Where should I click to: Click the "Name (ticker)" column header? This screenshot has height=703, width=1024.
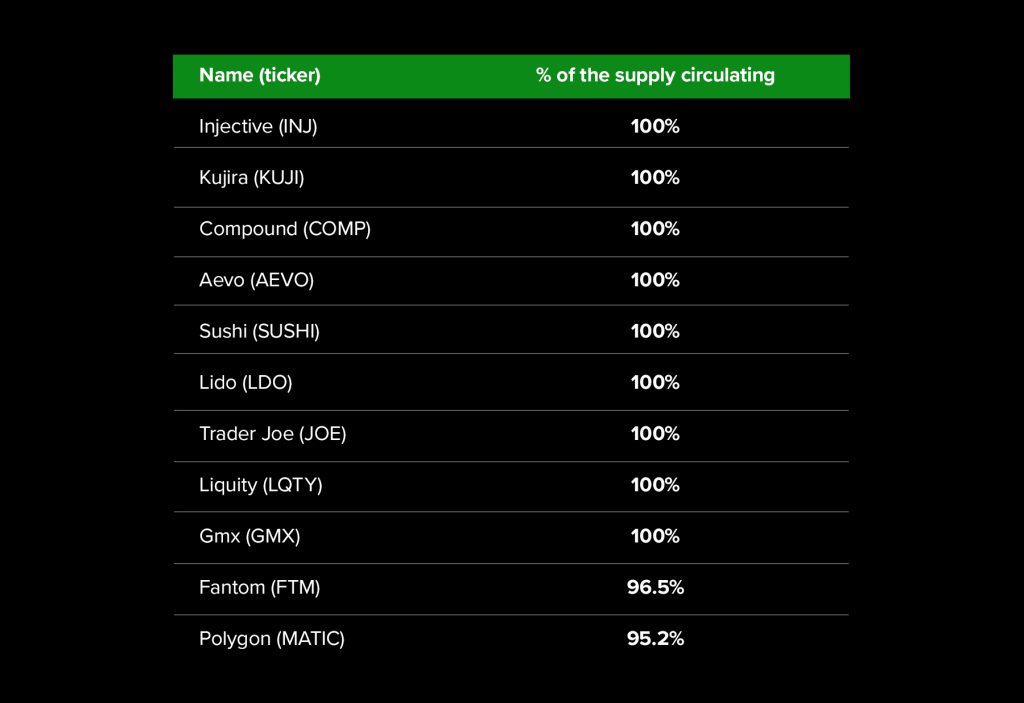(x=260, y=75)
